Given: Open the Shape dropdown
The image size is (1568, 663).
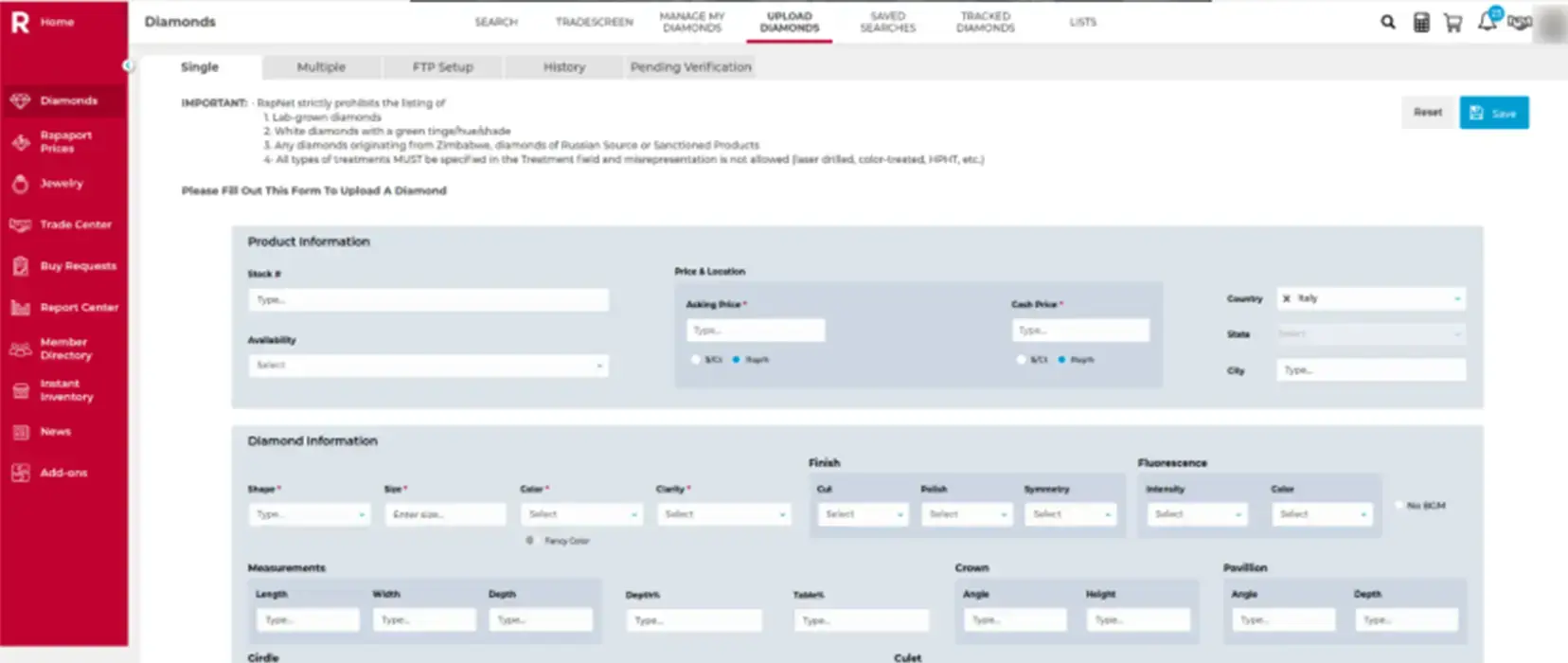Looking at the screenshot, I should click(x=309, y=514).
